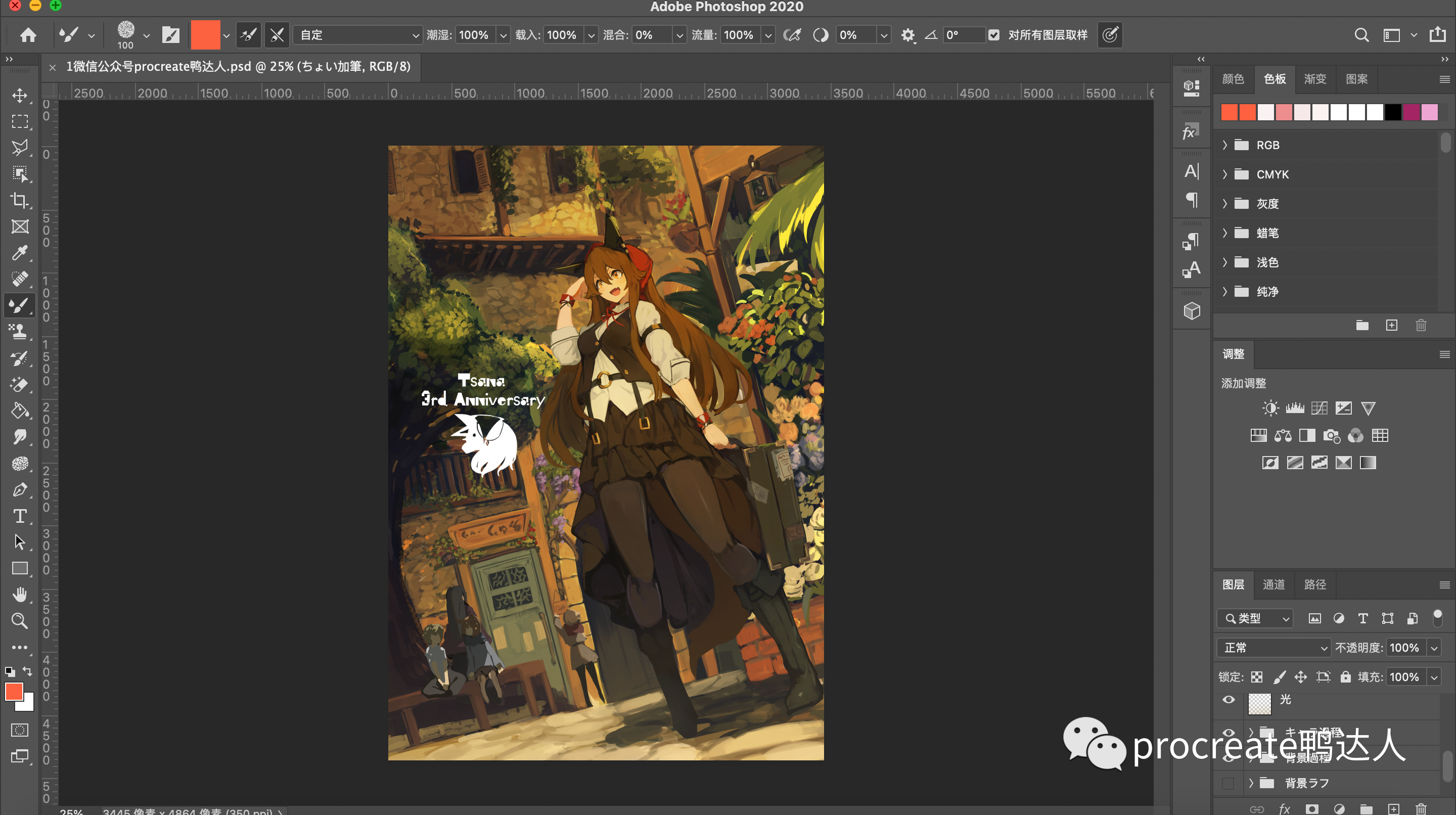Click the foreground color in the toolbox

(14, 691)
